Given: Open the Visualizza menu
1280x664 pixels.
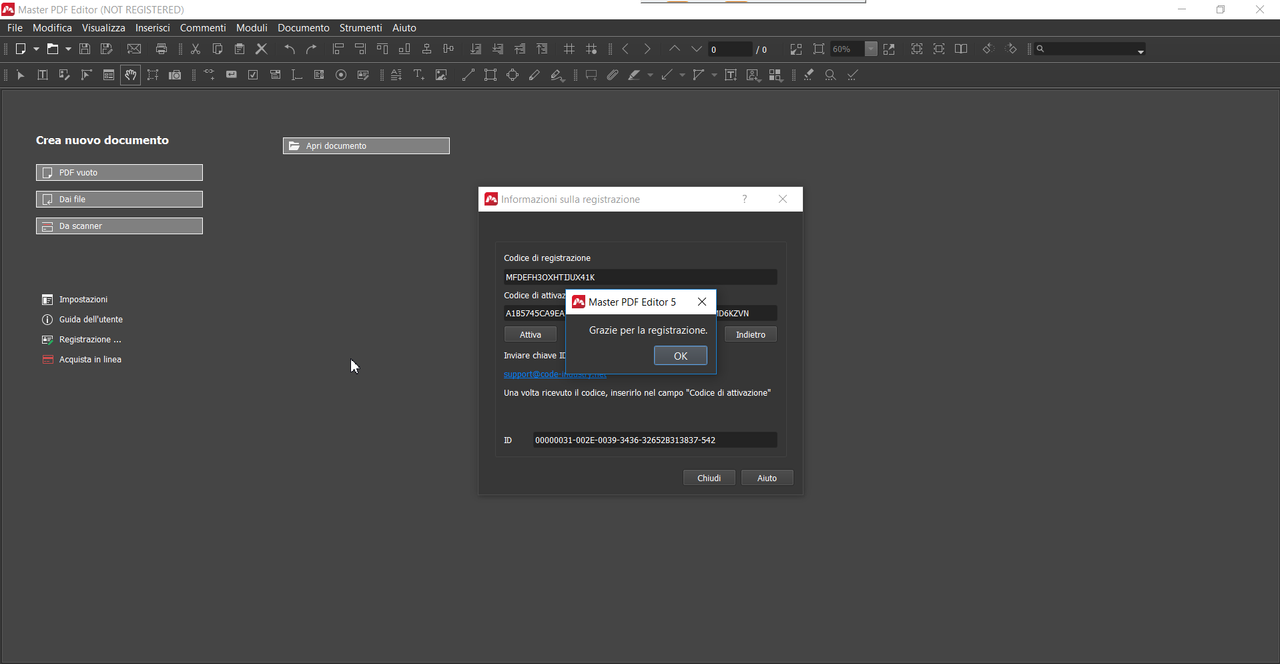Looking at the screenshot, I should (104, 28).
